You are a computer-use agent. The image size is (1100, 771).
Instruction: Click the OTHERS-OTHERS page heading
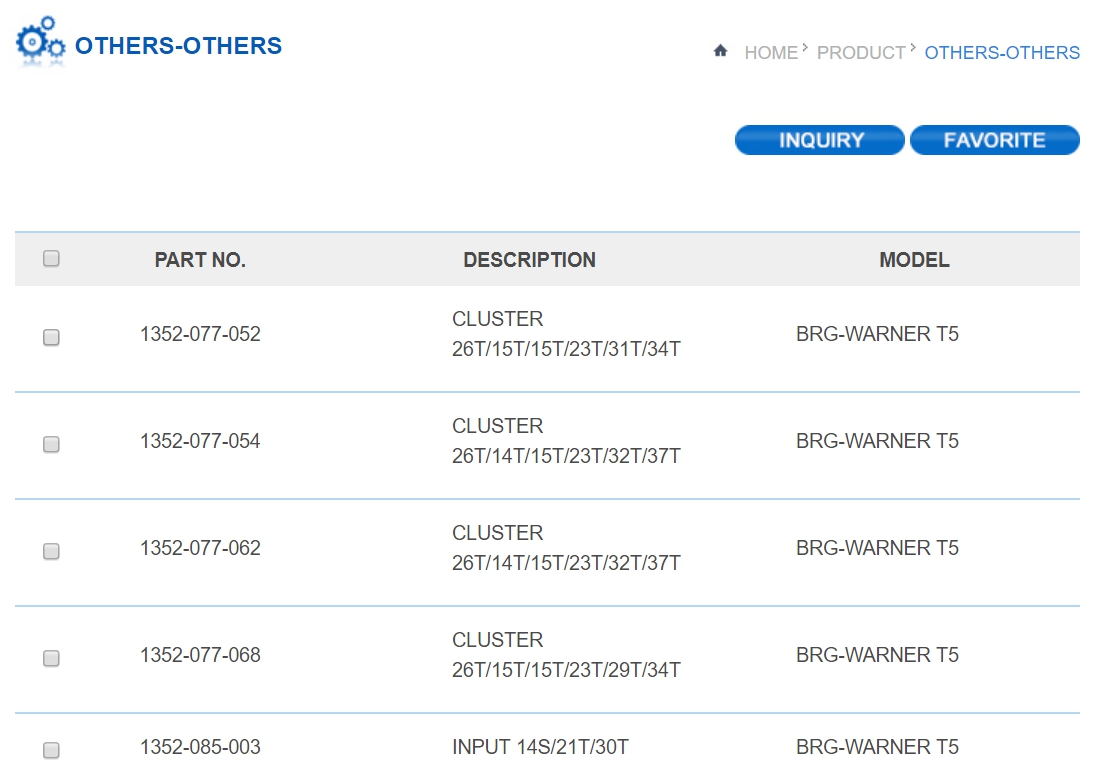pyautogui.click(x=178, y=46)
